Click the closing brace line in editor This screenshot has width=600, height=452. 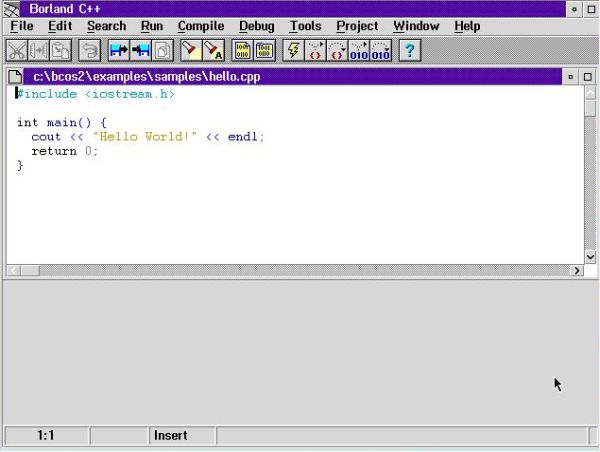click(x=20, y=165)
